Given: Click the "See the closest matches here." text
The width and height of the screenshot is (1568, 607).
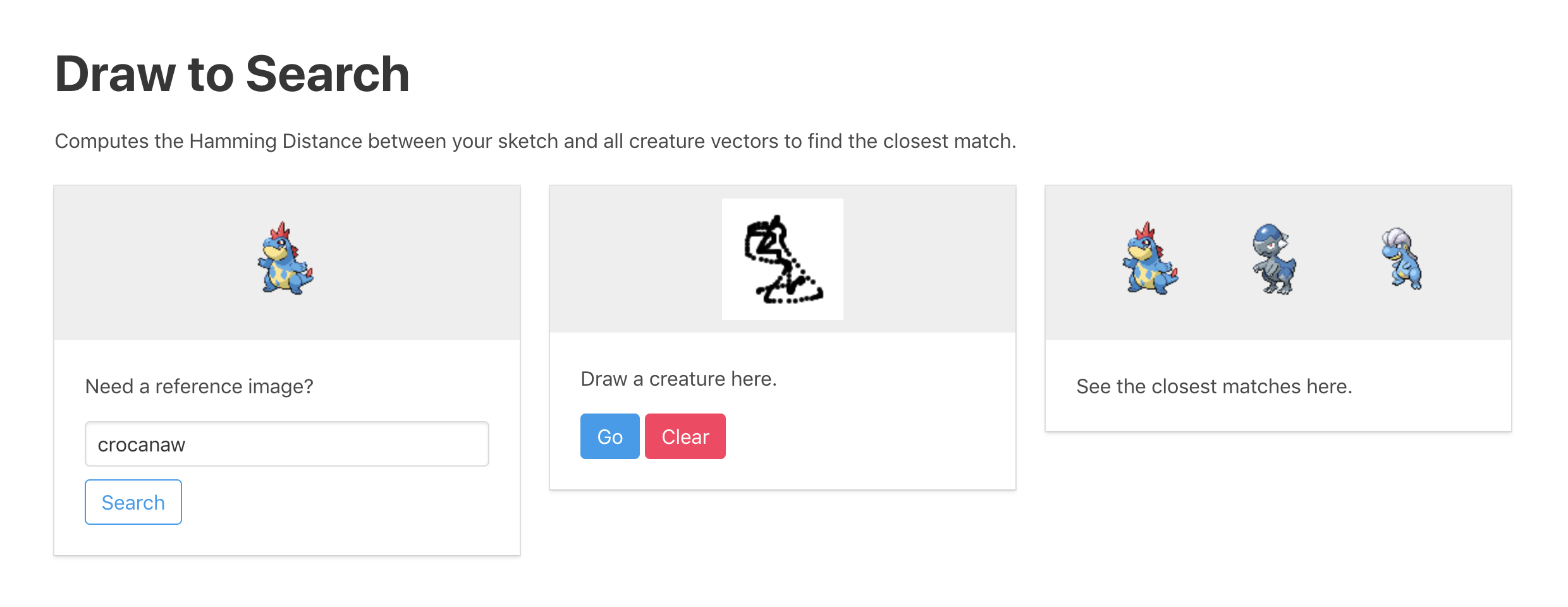Looking at the screenshot, I should pos(1214,386).
